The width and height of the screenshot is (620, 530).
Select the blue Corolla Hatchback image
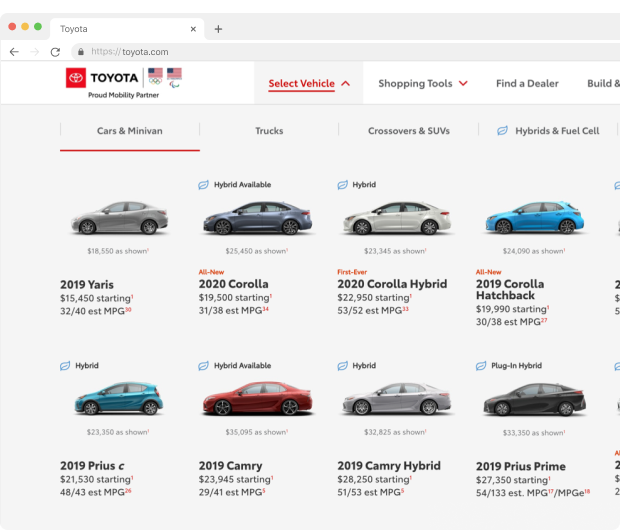click(x=534, y=218)
